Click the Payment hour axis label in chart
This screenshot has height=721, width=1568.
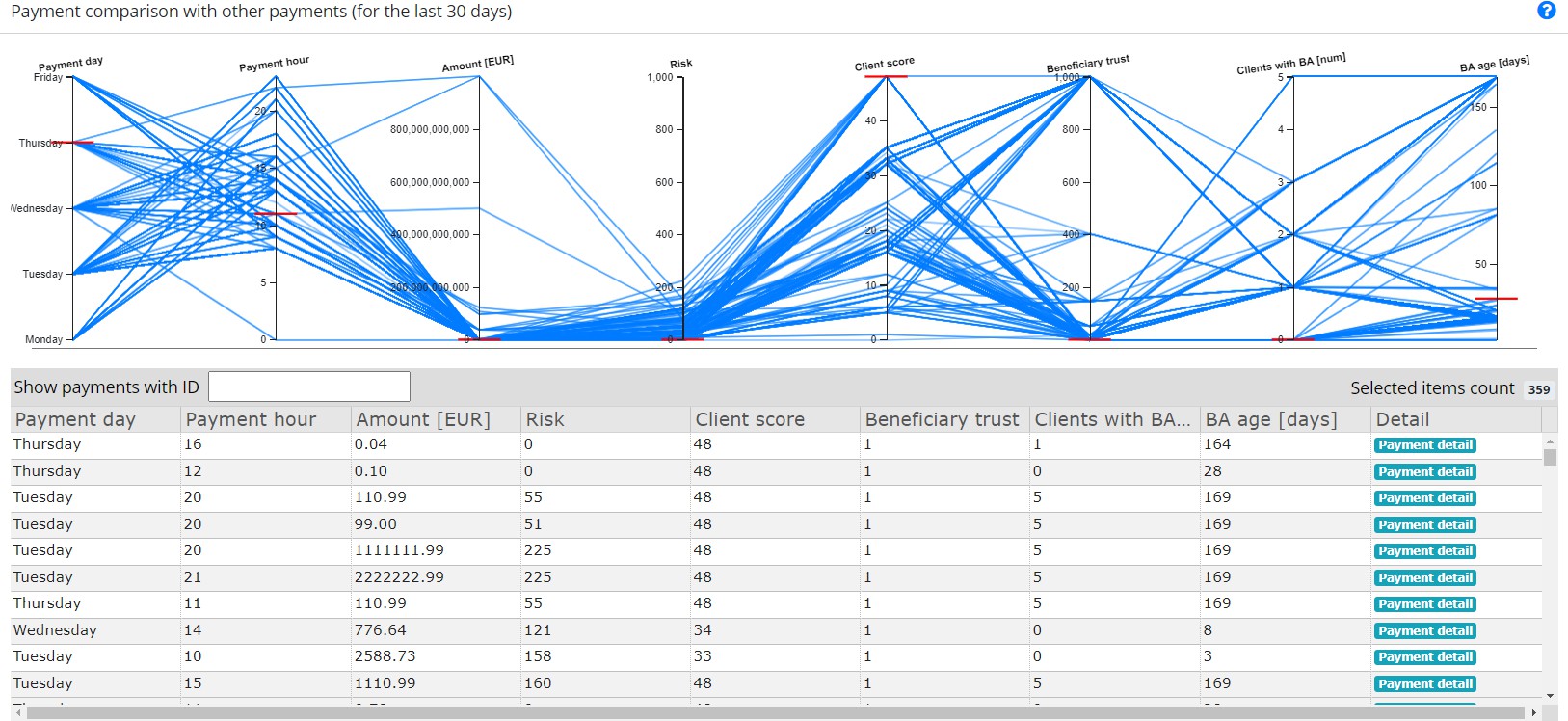point(275,64)
